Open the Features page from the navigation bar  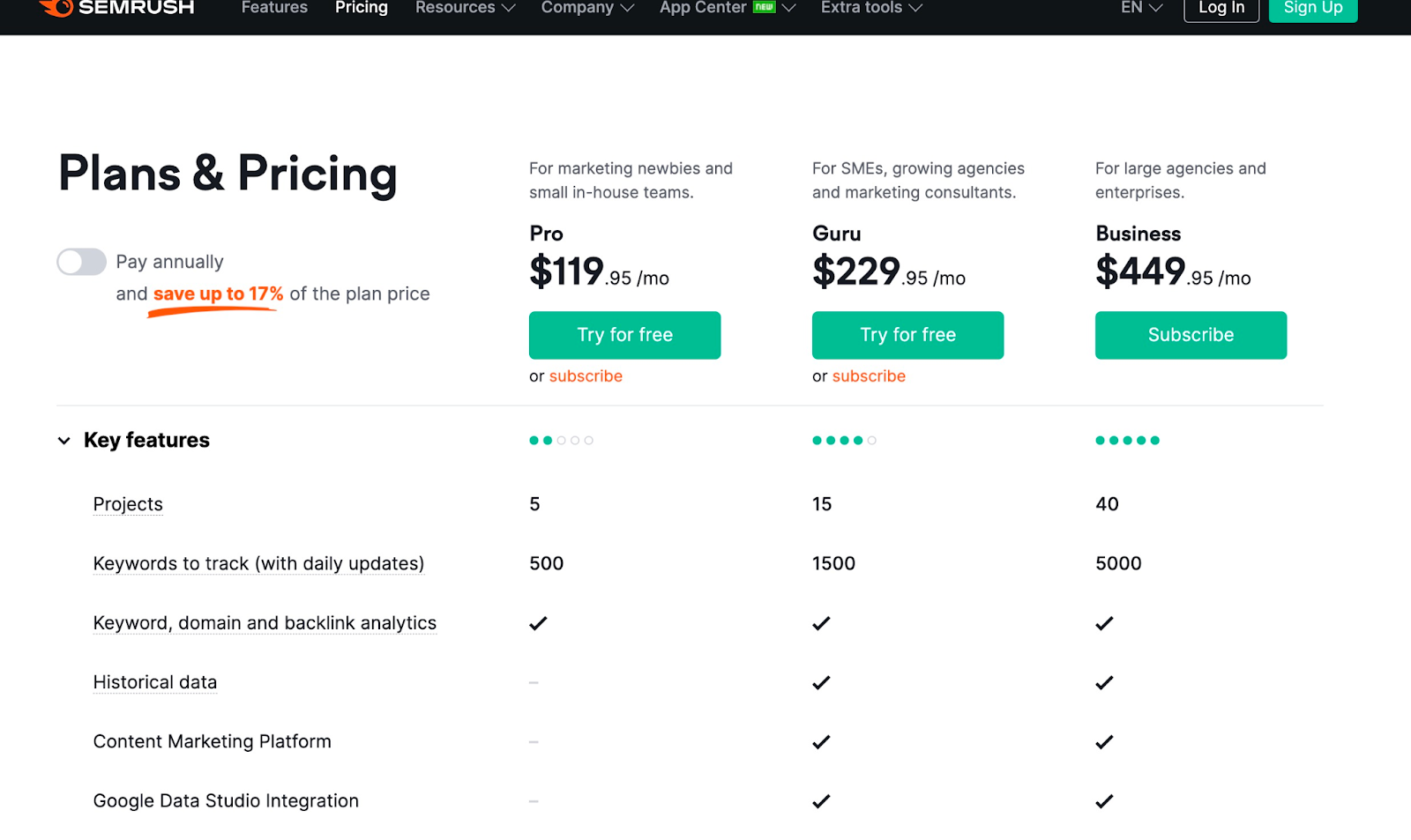click(x=274, y=8)
